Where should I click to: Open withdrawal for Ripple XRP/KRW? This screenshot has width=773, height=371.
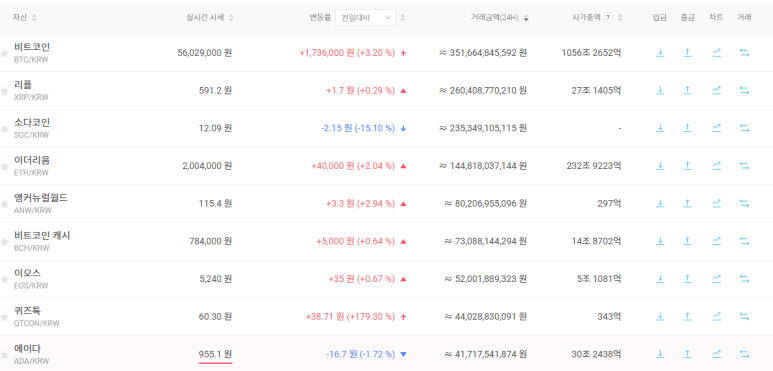tap(688, 90)
